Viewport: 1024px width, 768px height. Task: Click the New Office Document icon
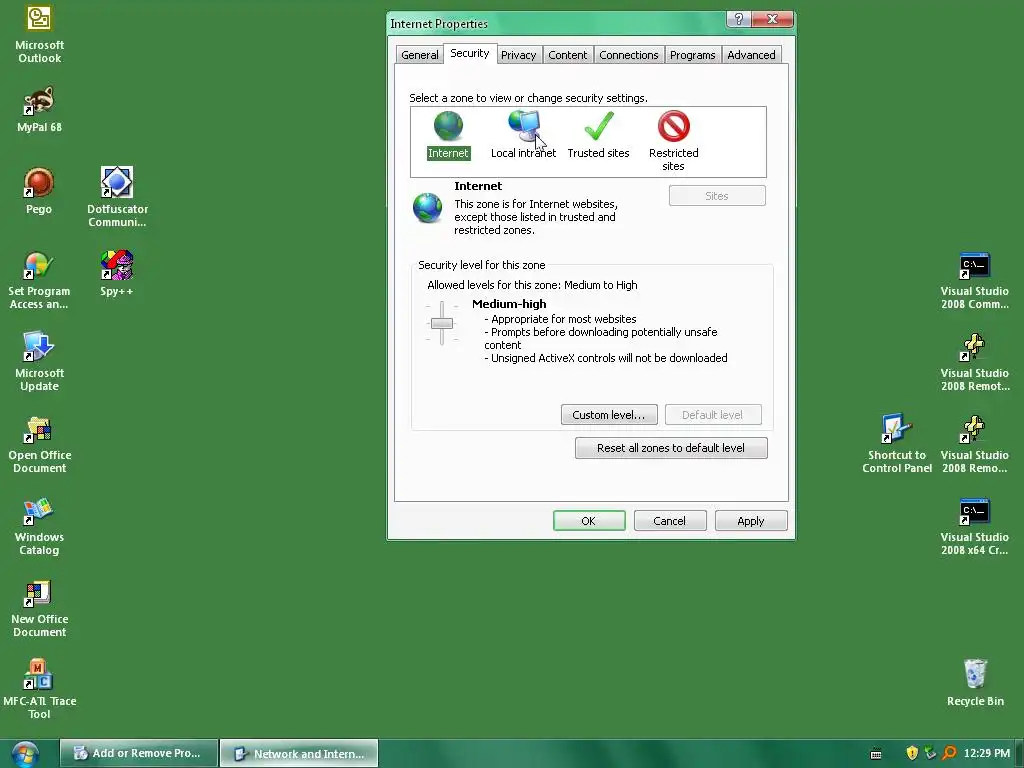39,608
